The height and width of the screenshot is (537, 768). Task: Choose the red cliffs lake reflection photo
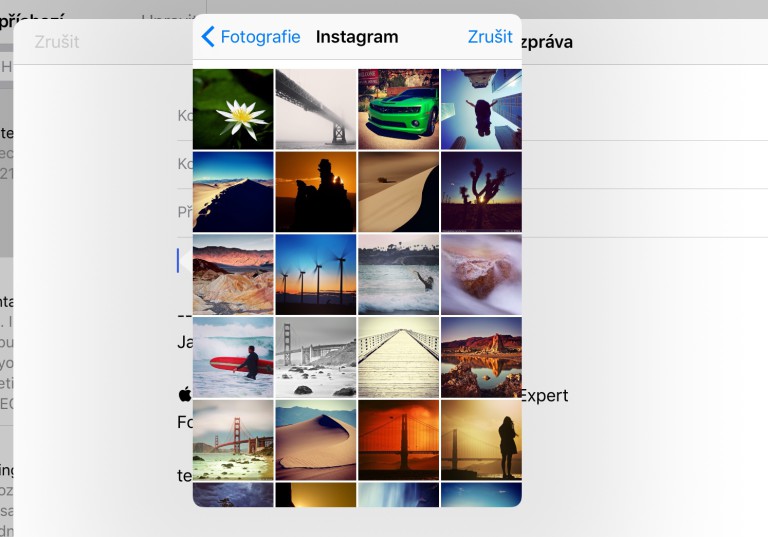point(481,357)
